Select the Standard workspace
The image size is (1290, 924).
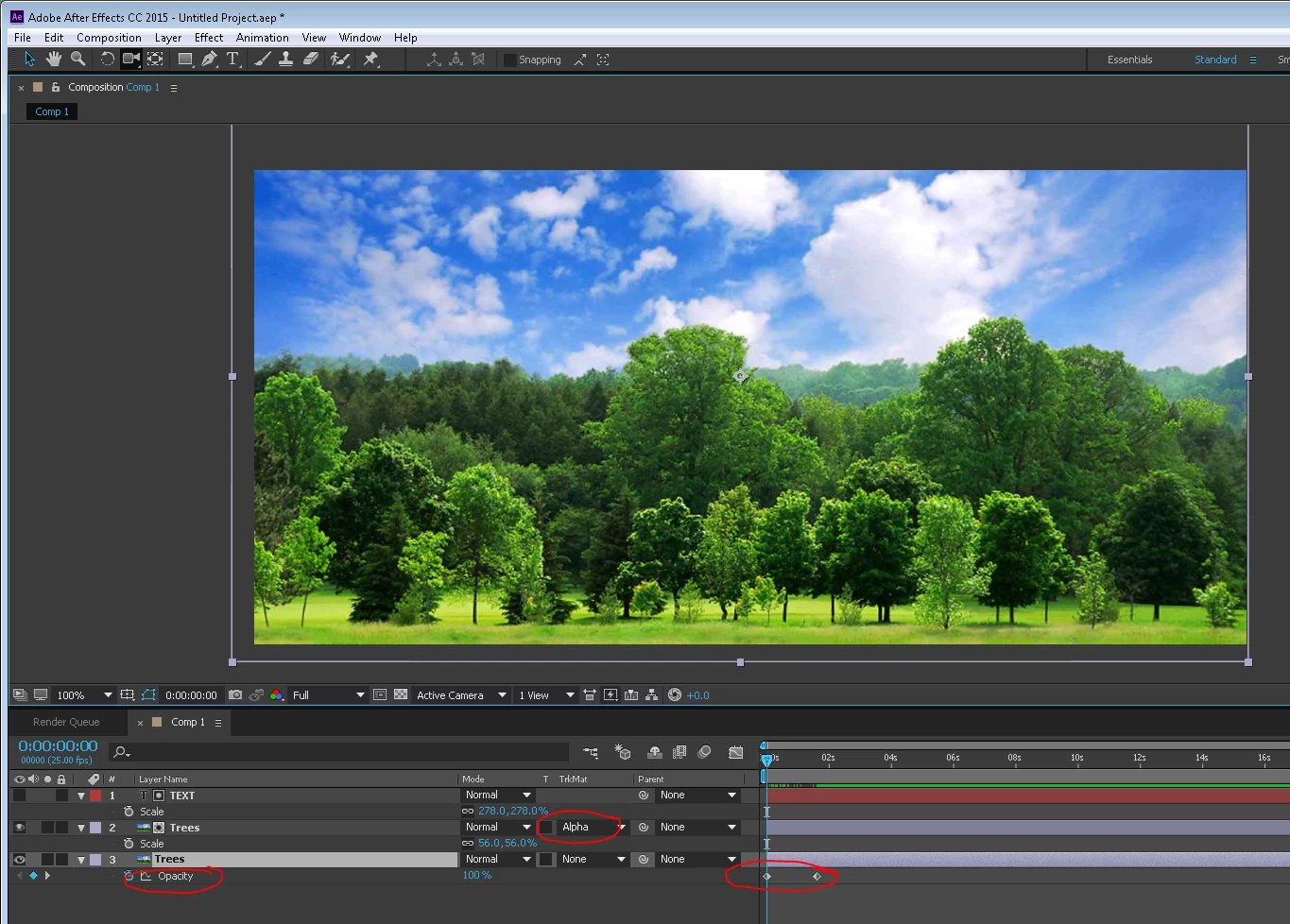click(1215, 60)
